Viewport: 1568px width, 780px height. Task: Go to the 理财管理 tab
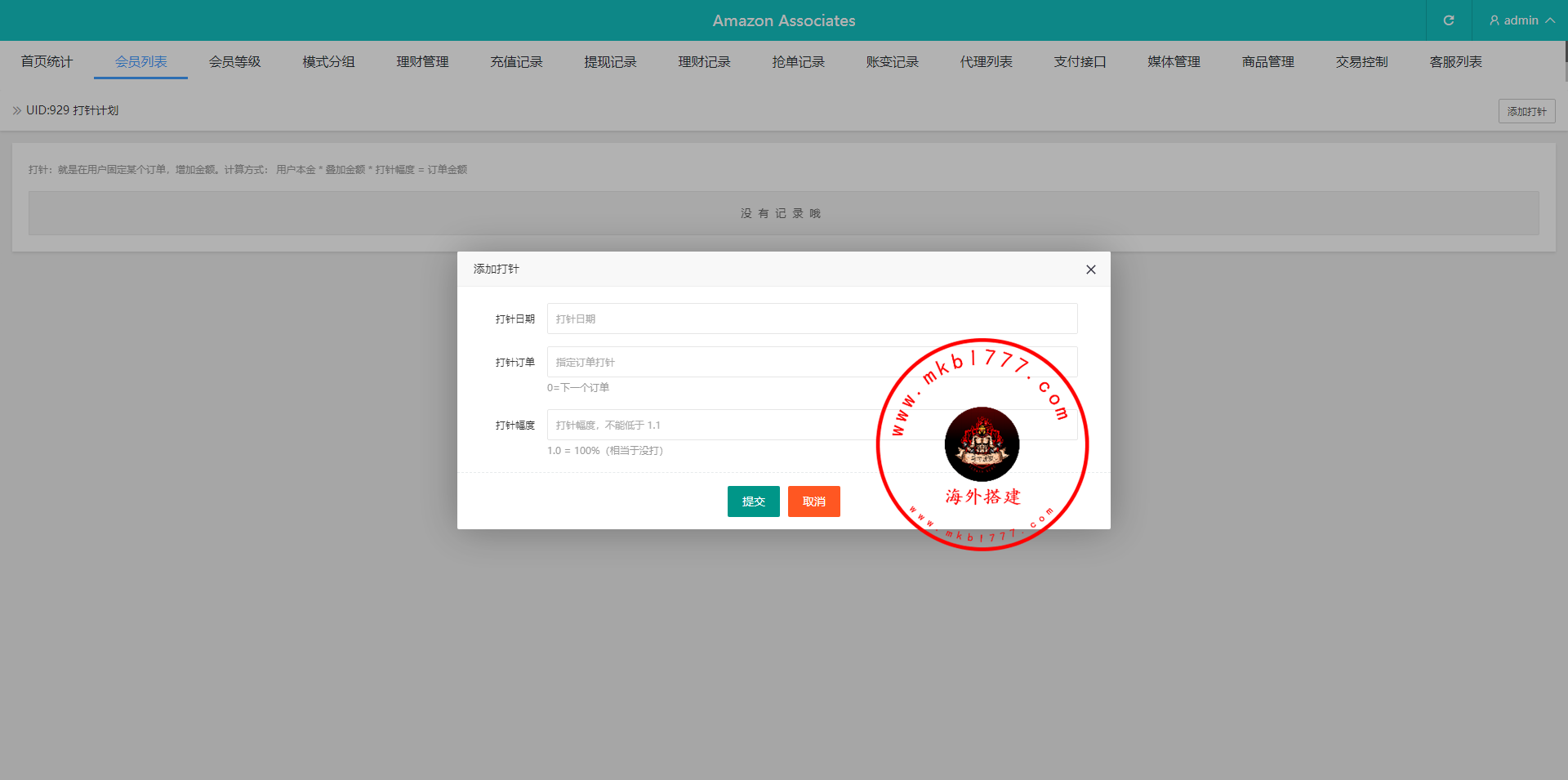[422, 61]
